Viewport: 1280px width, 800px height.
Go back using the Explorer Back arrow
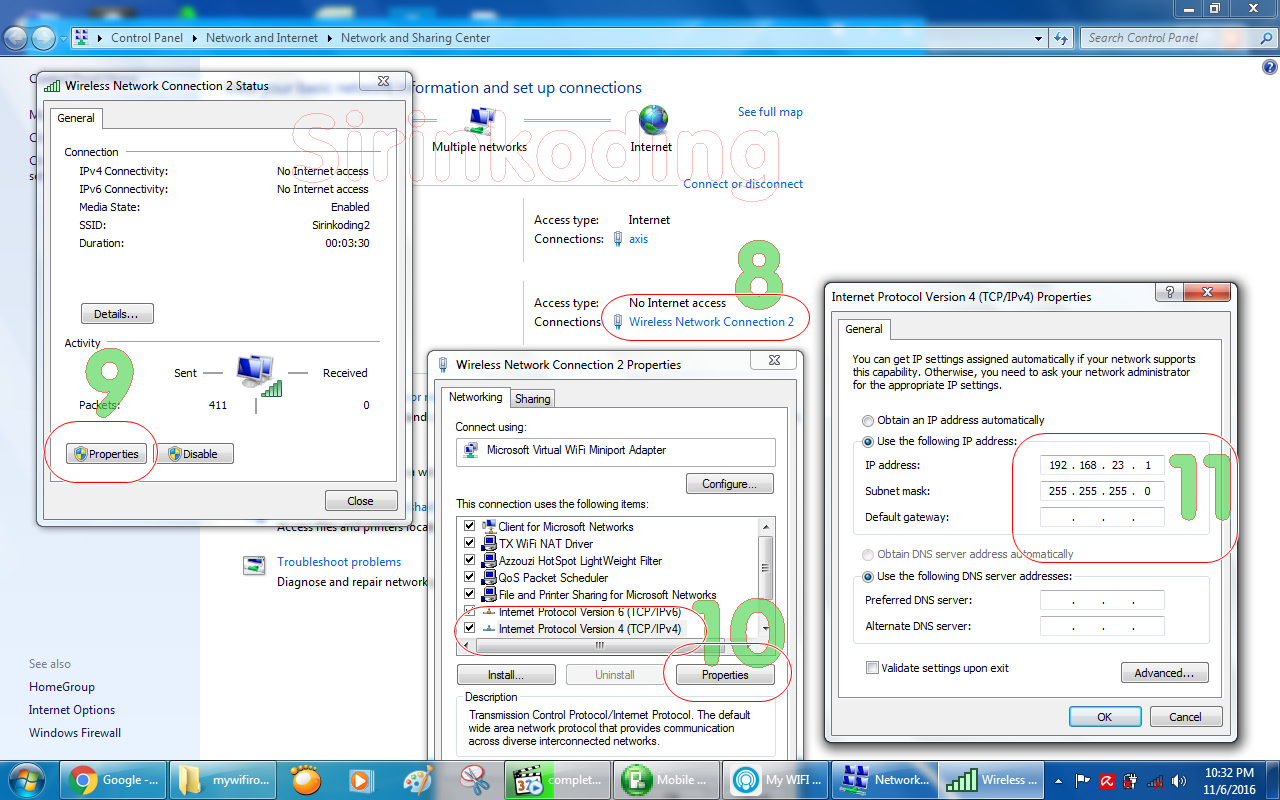coord(17,38)
